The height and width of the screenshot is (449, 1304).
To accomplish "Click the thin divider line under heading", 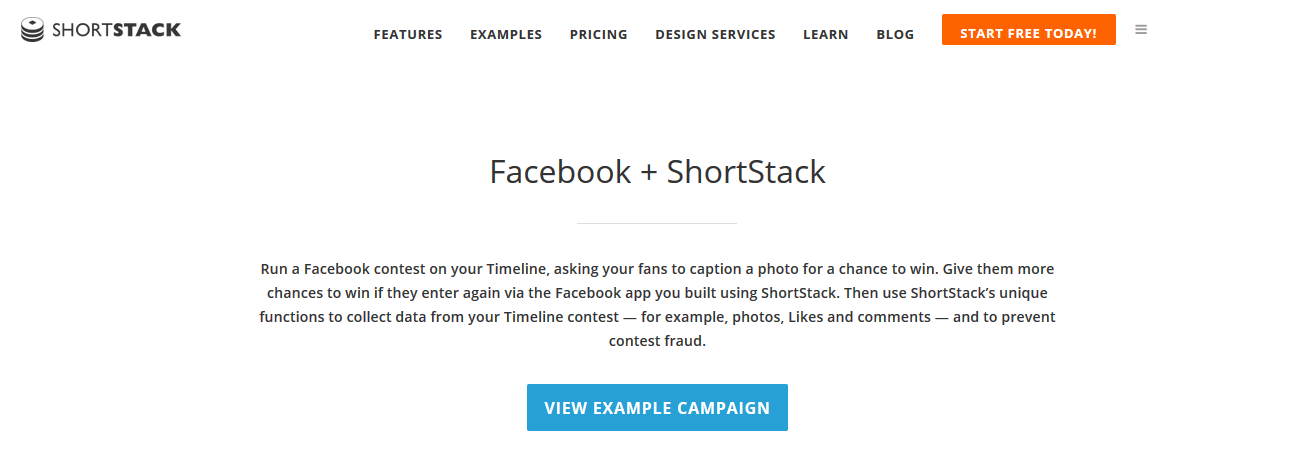I will click(x=657, y=223).
